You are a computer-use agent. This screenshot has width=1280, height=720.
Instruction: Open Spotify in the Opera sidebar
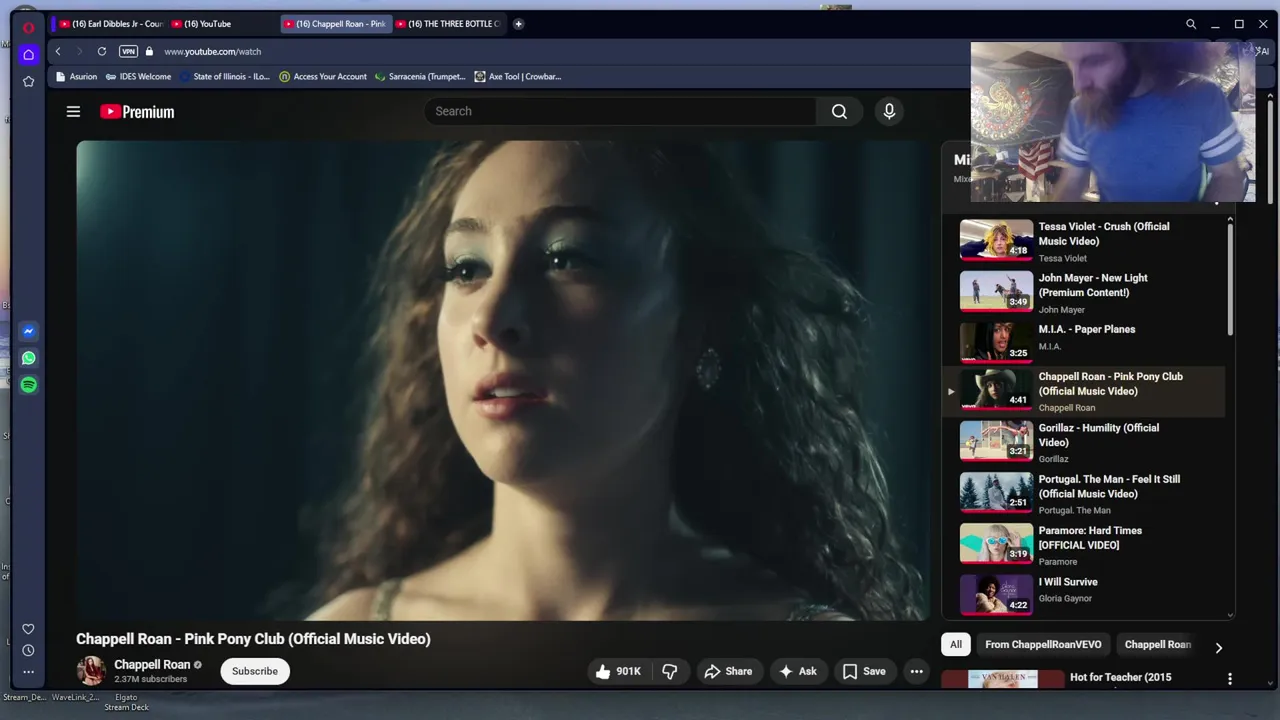[x=29, y=385]
